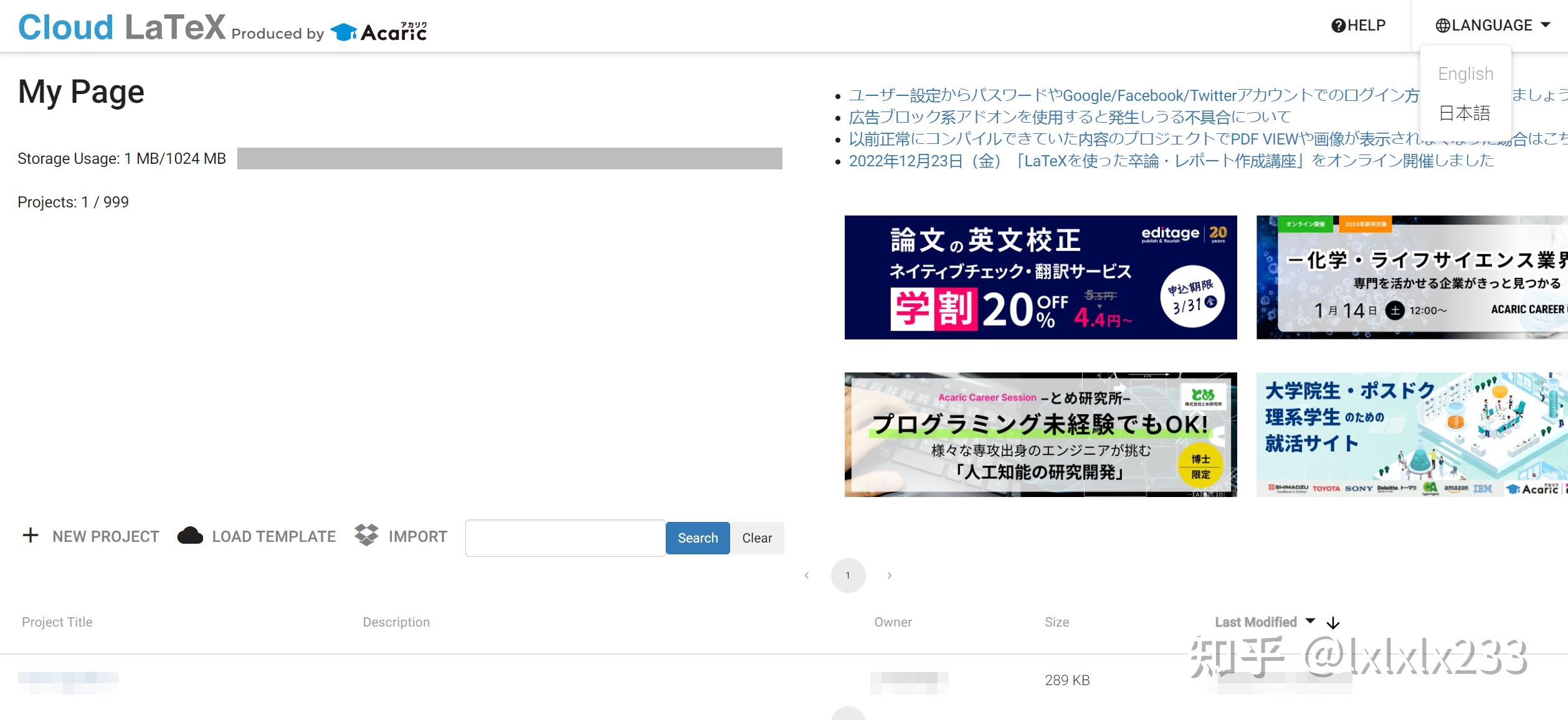Image resolution: width=1568 pixels, height=720 pixels.
Task: Open the 2022年12月23日 LaTeX seminar announcement link
Action: click(x=1171, y=161)
